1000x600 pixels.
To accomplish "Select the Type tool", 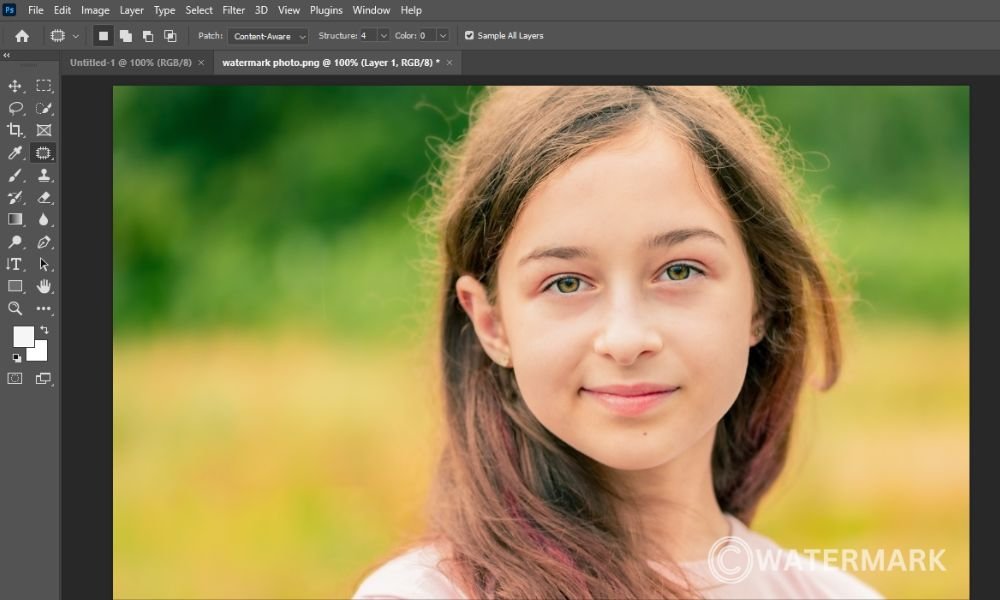I will [x=15, y=264].
